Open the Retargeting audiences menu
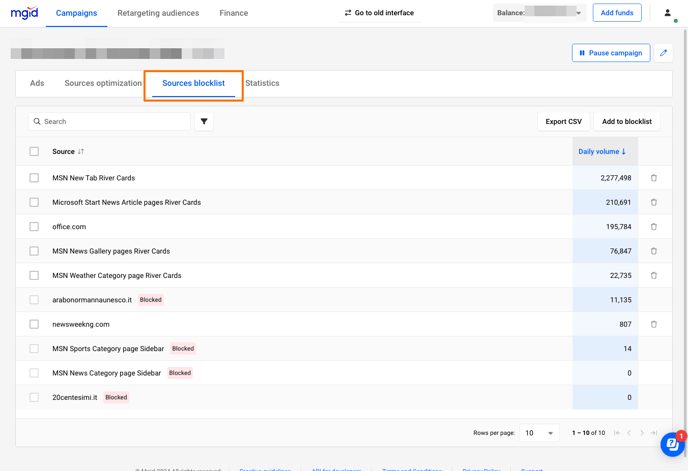Viewport: 688px width, 471px height. (x=158, y=13)
